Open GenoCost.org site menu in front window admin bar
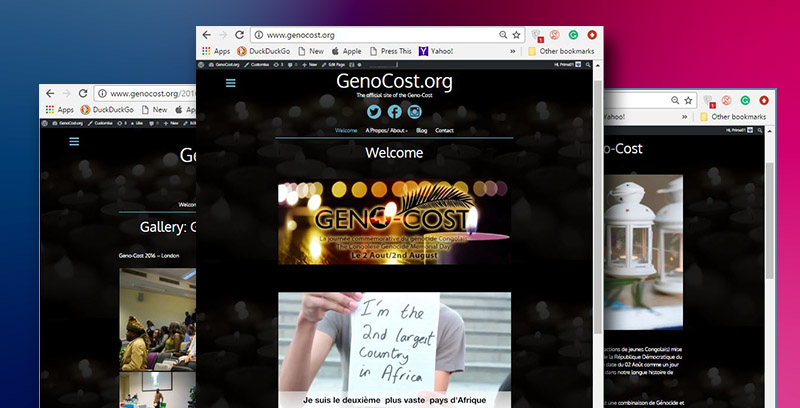Image resolution: width=800 pixels, height=408 pixels. pyautogui.click(x=223, y=65)
